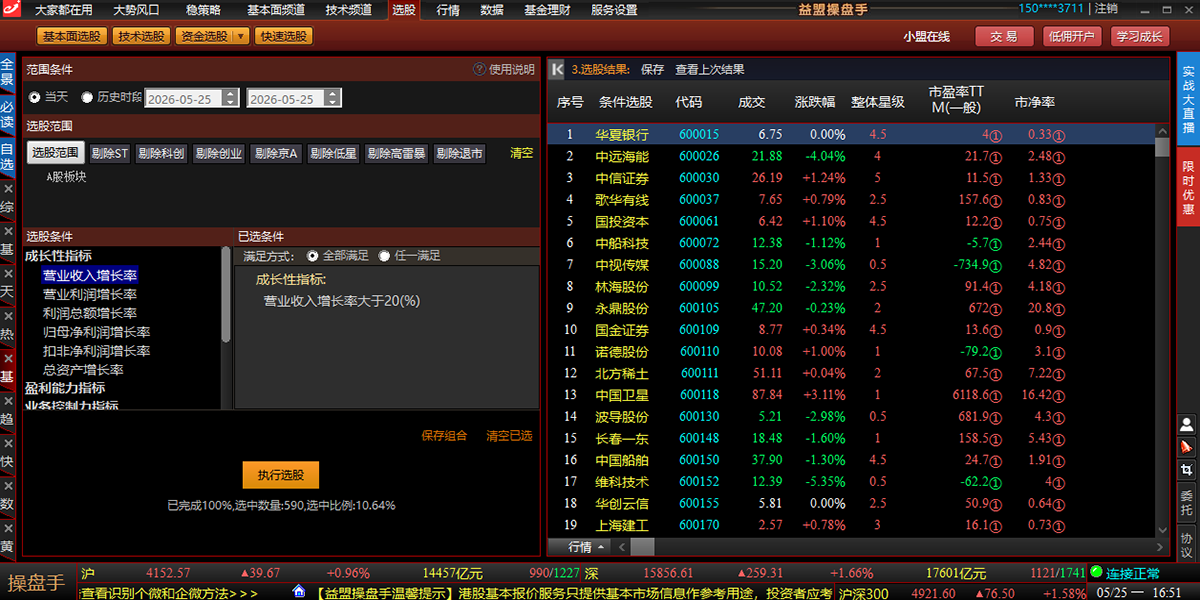This screenshot has height=600, width=1200.
Task: Expand the 行情 view selector
Action: [587, 547]
